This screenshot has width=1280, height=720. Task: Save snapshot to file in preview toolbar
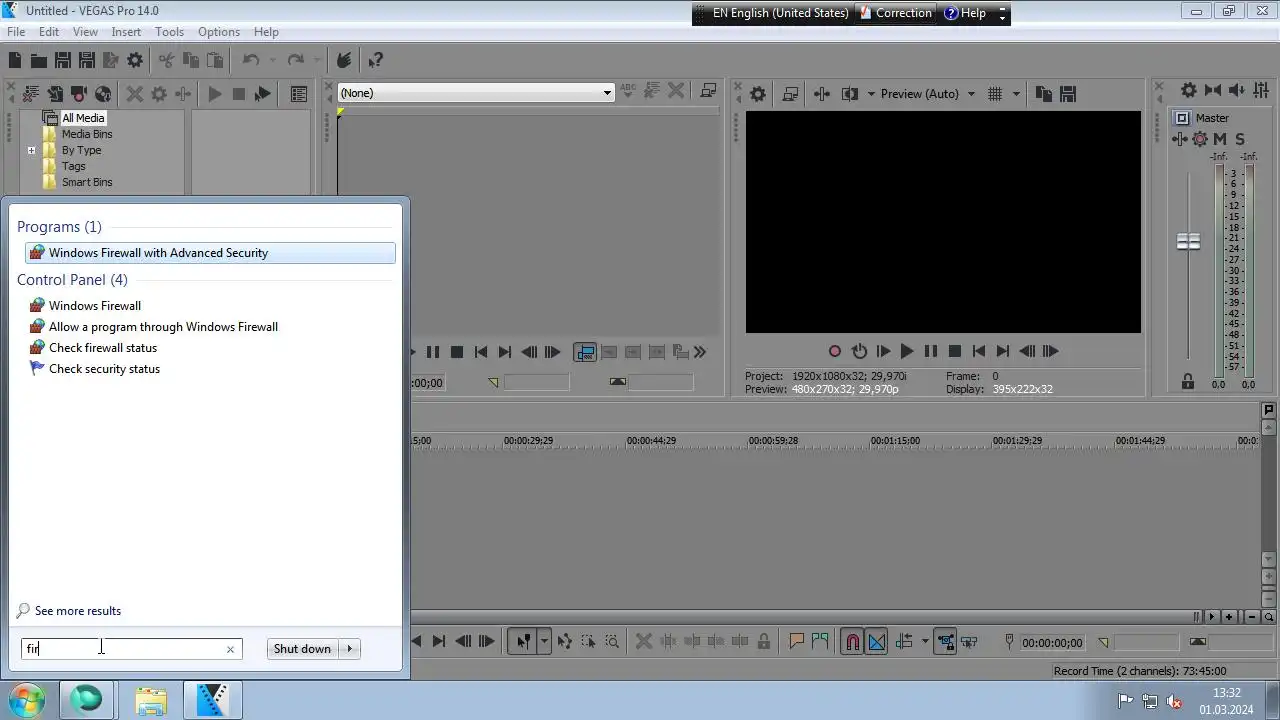coord(1068,94)
